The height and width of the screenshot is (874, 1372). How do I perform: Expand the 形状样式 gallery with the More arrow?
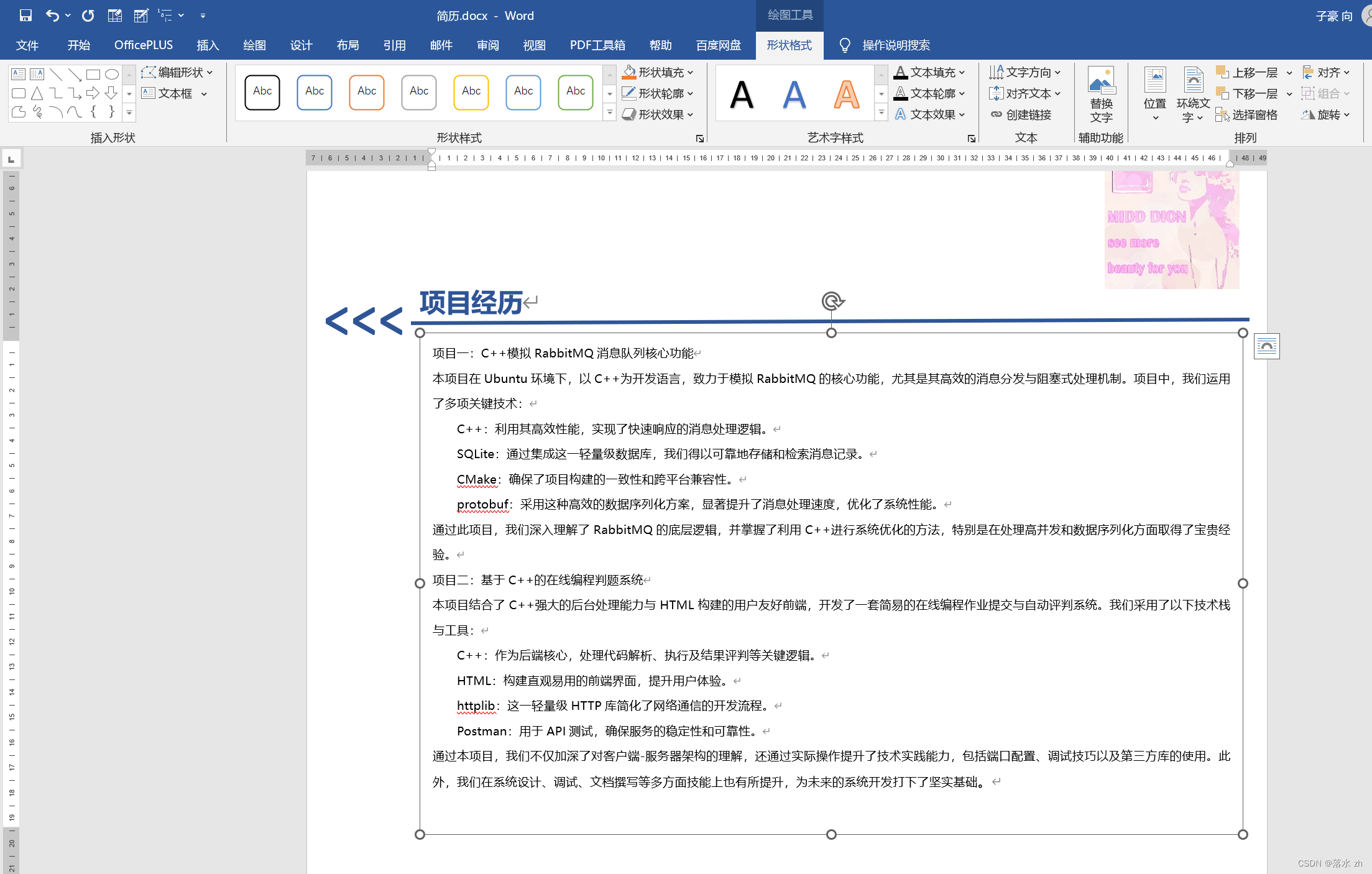click(610, 113)
